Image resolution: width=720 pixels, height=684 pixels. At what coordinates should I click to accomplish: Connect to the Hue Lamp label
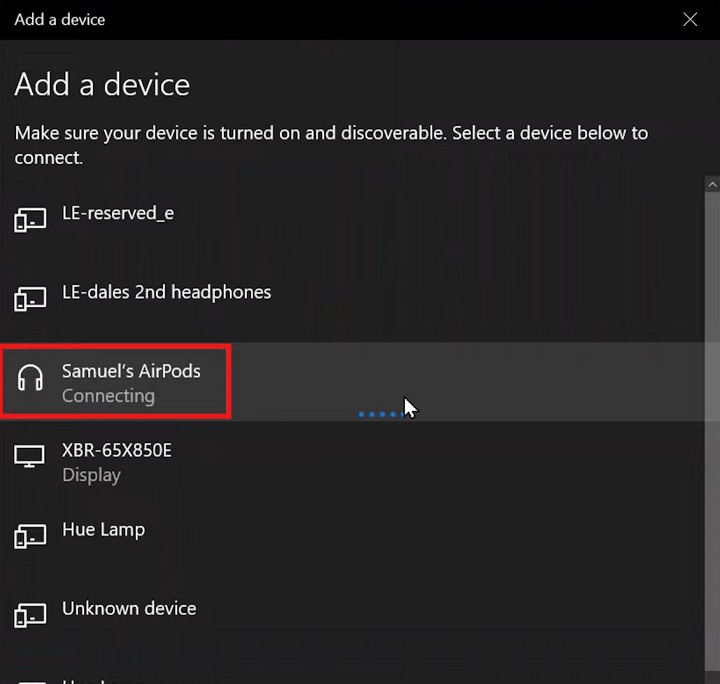(x=103, y=529)
